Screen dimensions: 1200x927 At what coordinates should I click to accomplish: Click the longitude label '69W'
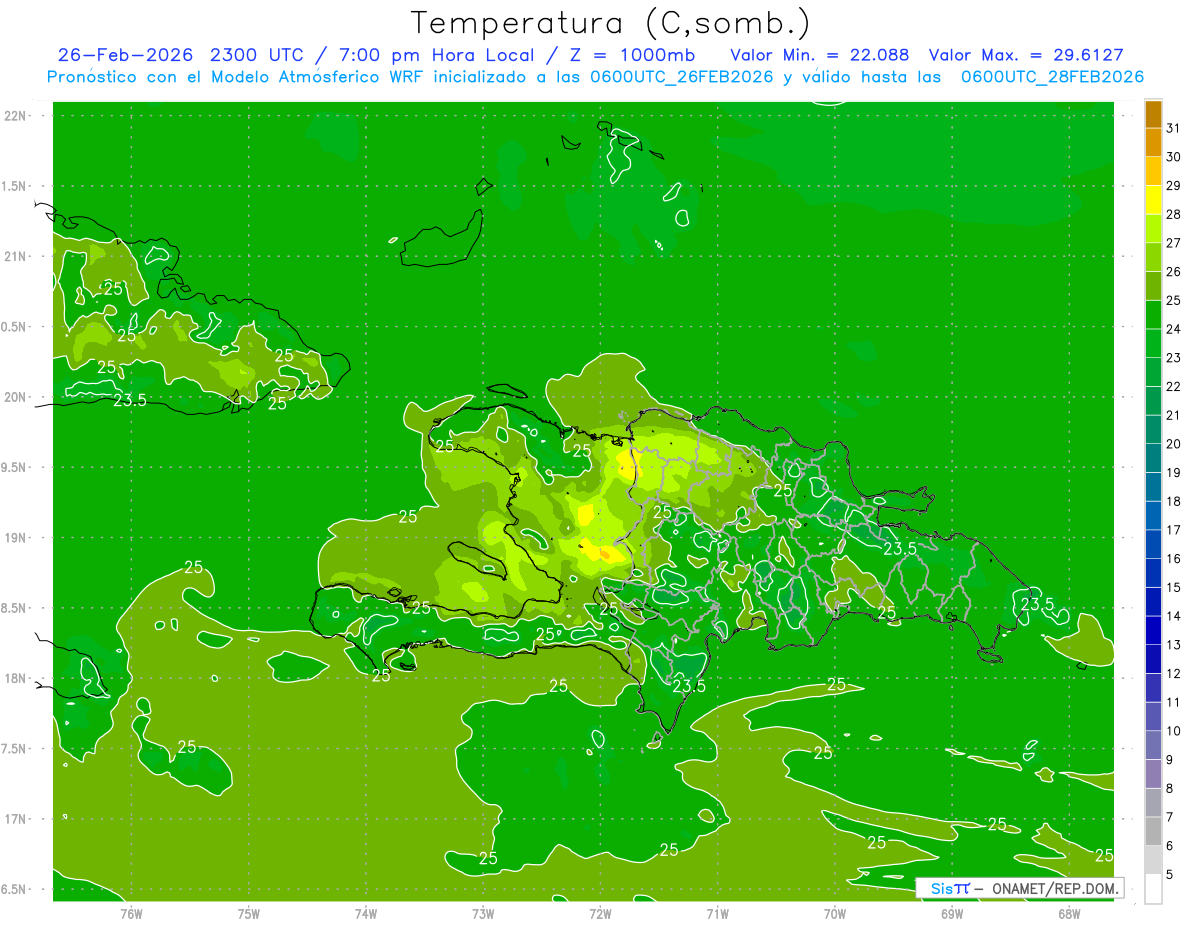952,913
